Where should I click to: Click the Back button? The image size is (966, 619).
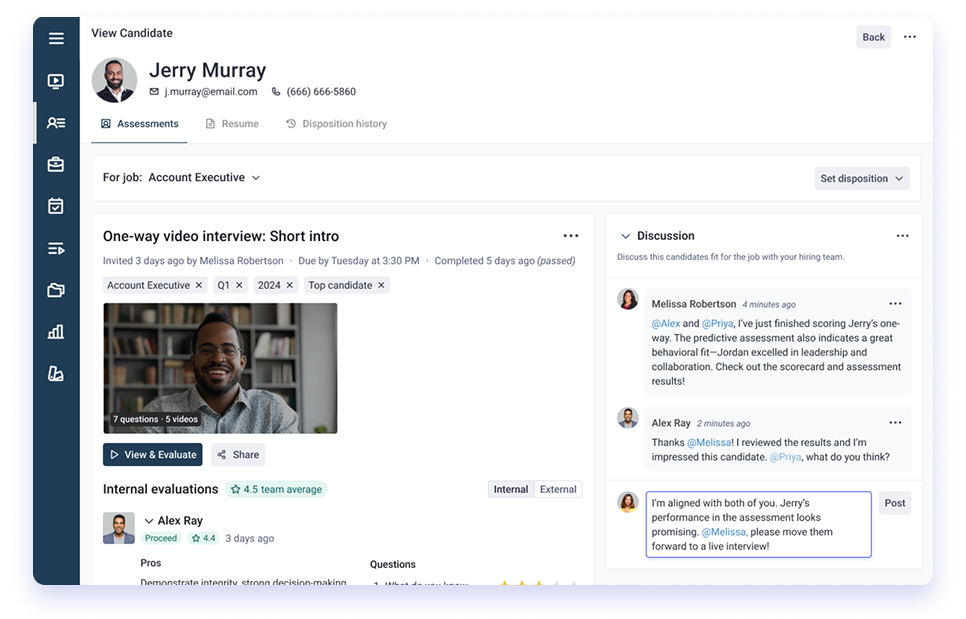coord(874,37)
